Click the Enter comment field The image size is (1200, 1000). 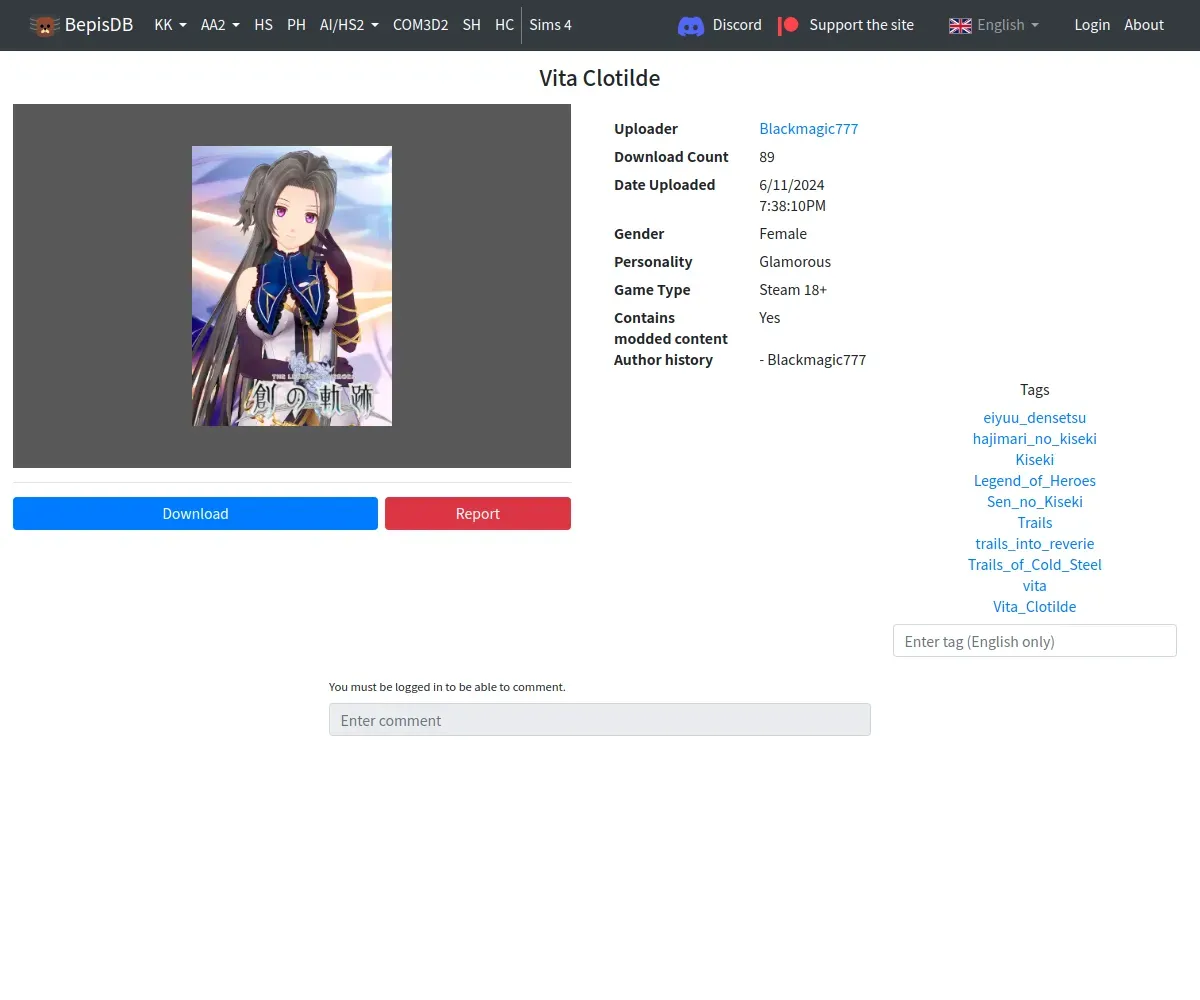coord(600,720)
